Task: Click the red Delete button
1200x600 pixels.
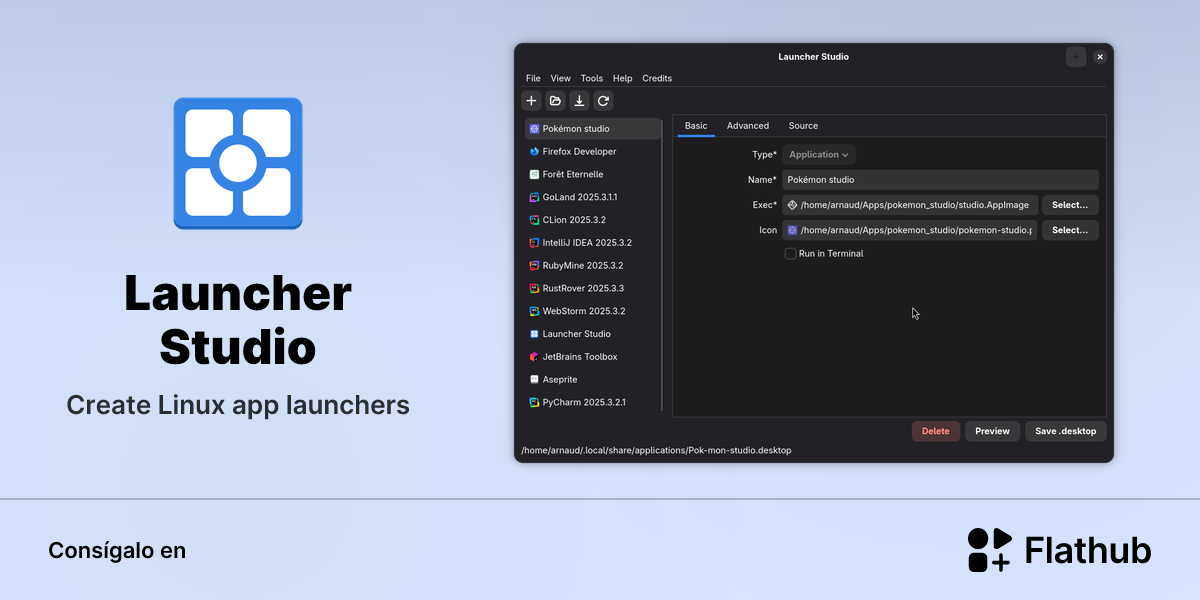Action: 936,431
